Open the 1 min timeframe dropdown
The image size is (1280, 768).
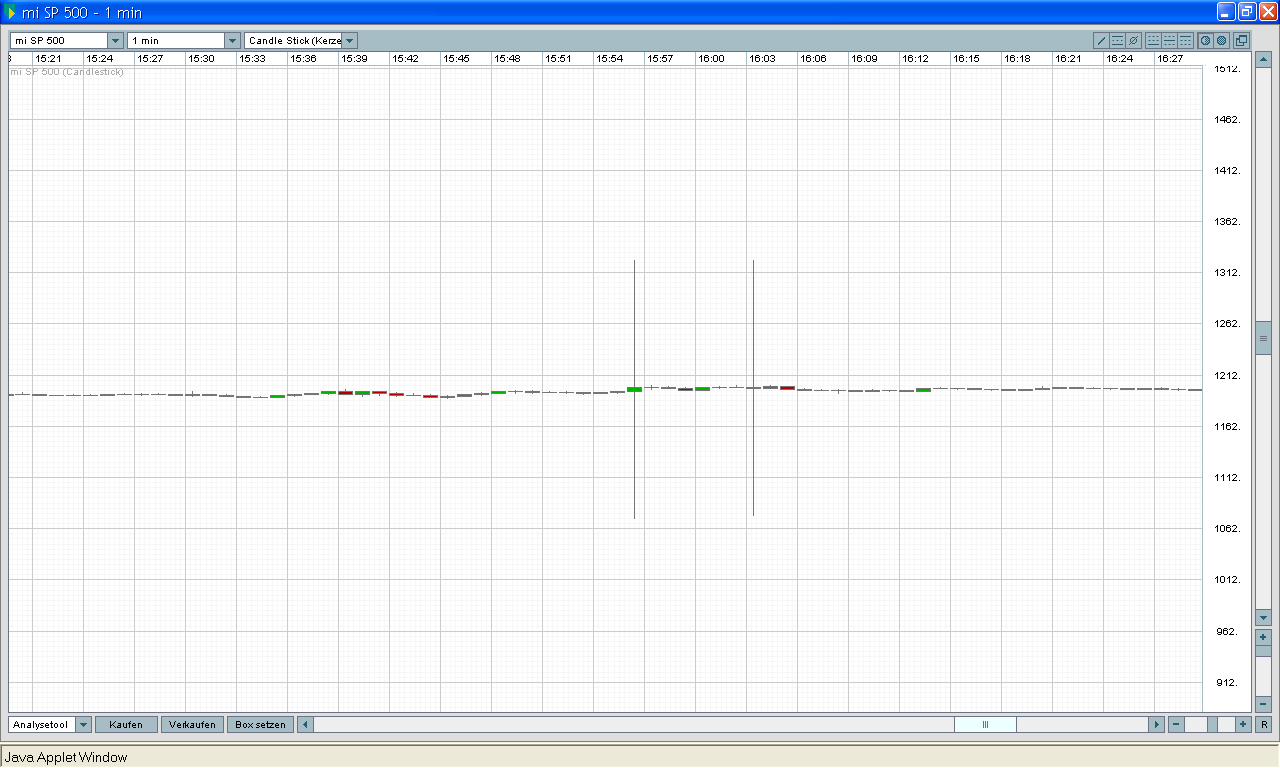pos(232,41)
